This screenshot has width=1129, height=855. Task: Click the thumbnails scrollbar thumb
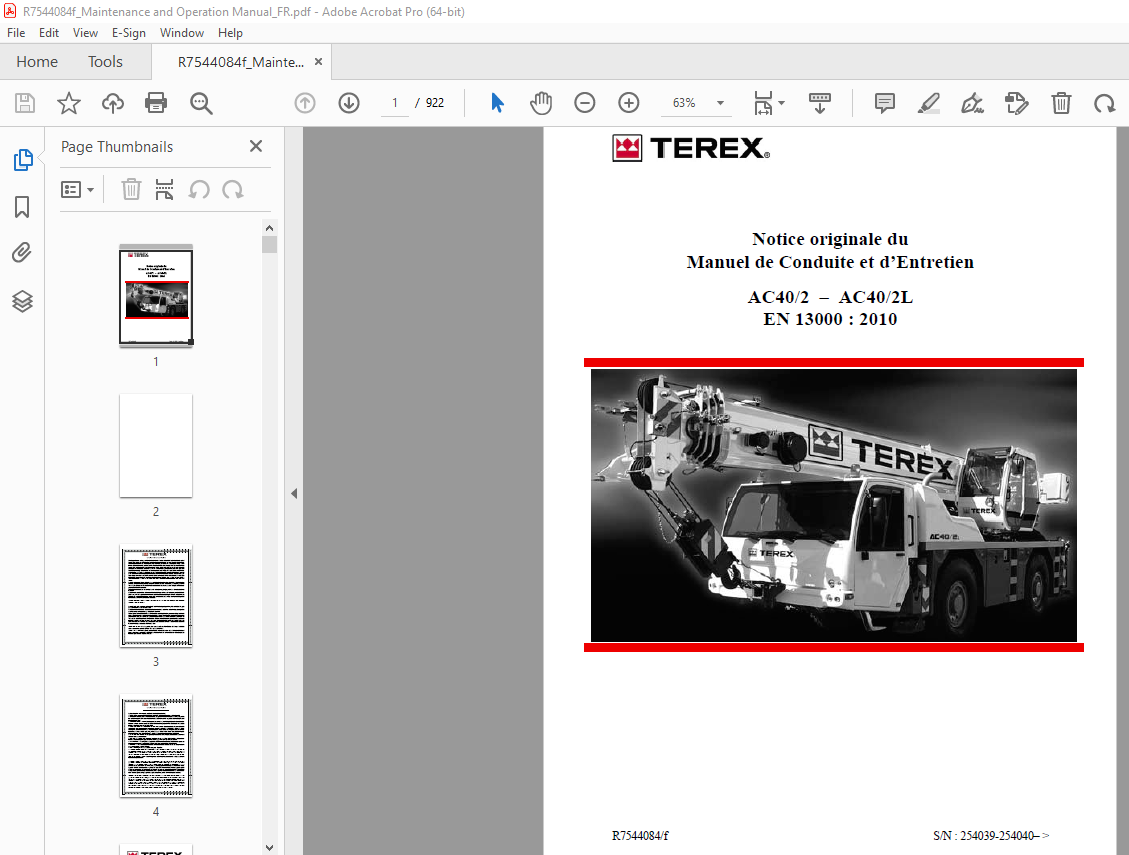click(x=269, y=245)
